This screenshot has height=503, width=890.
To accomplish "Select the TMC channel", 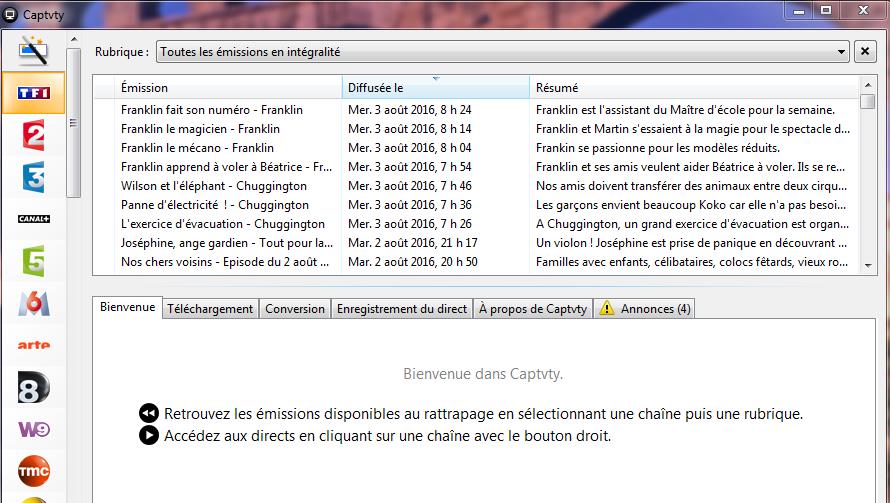I will pos(33,471).
